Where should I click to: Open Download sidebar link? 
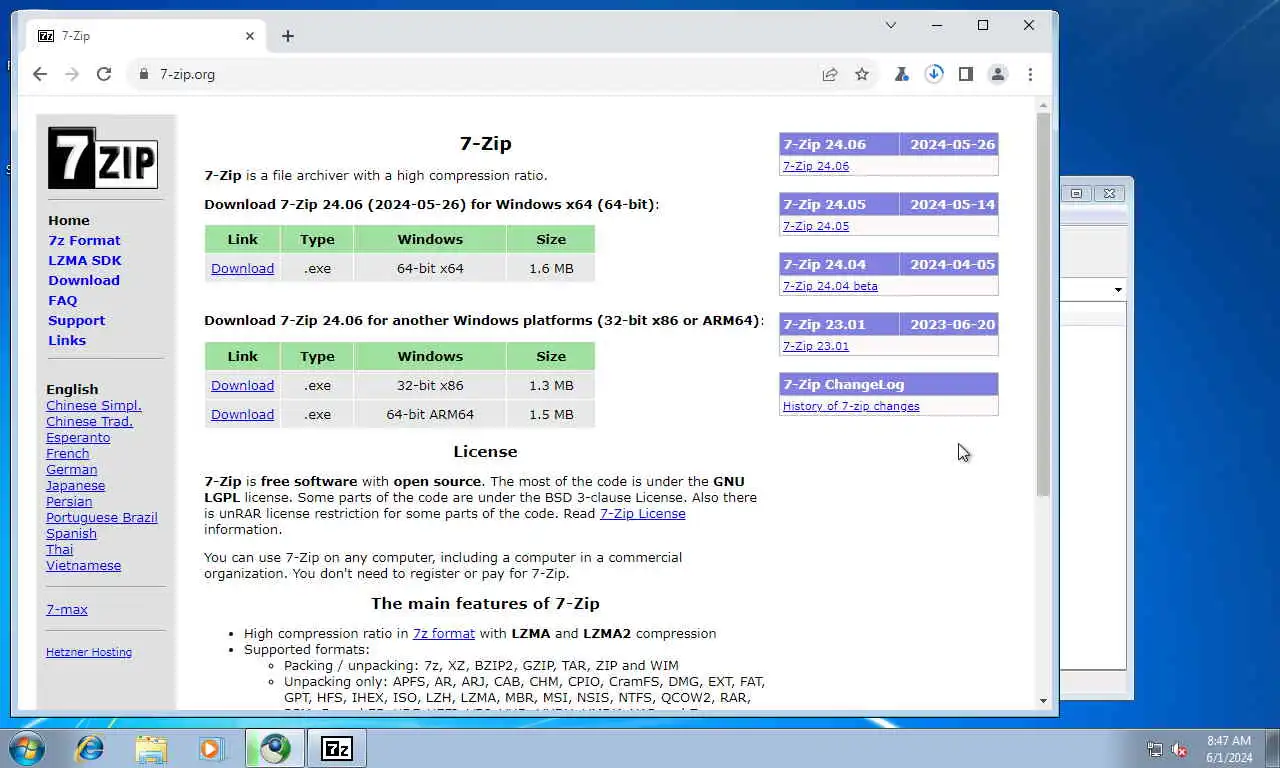click(x=84, y=280)
